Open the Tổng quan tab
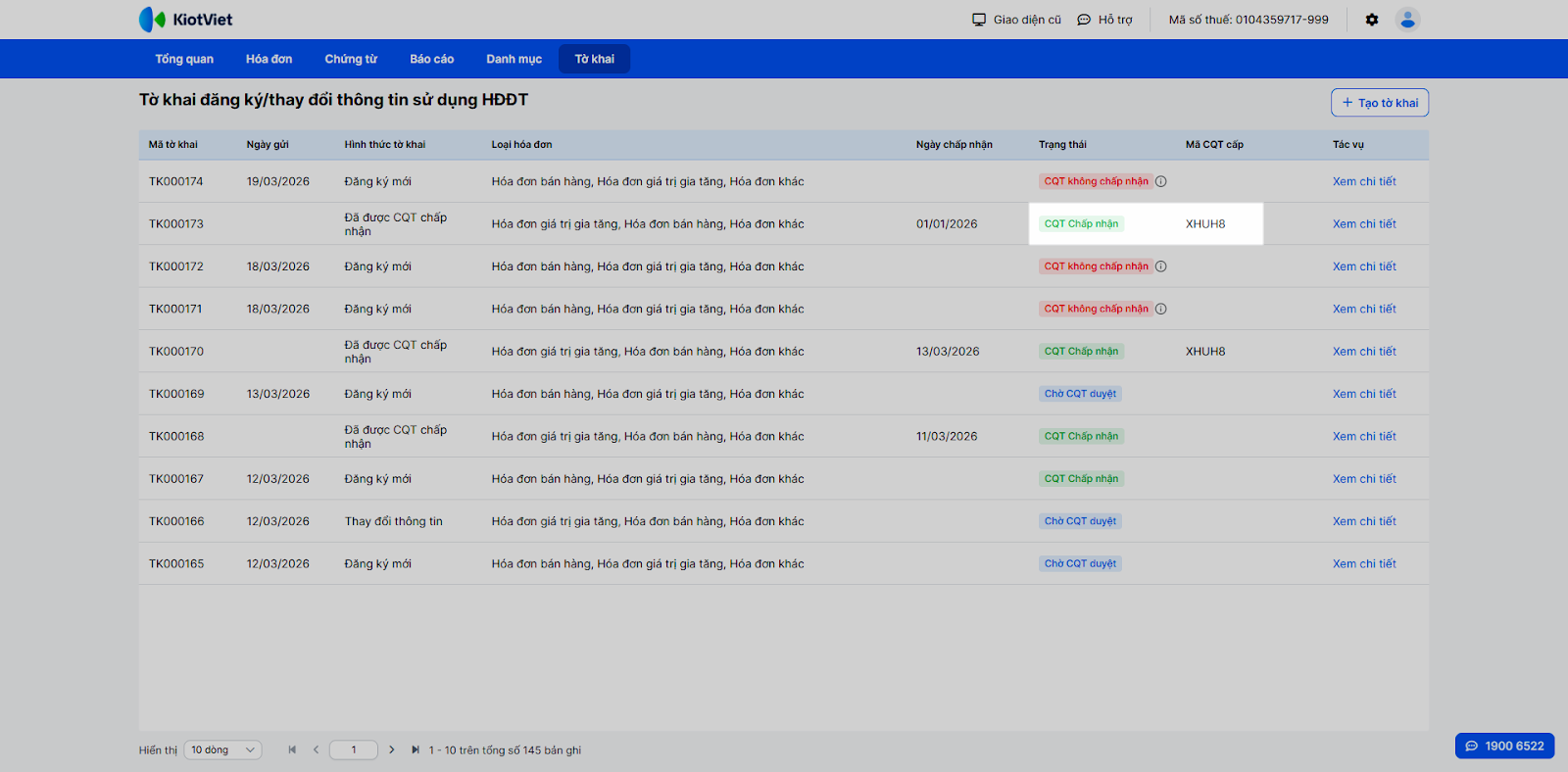Image resolution: width=1568 pixels, height=772 pixels. click(x=184, y=59)
